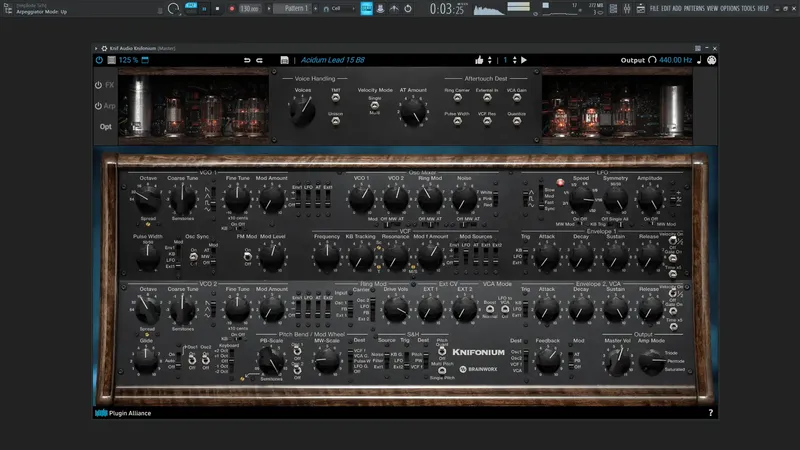Click the up/down arrows beside thumbs-up icon
The image size is (800, 450).
click(490, 60)
